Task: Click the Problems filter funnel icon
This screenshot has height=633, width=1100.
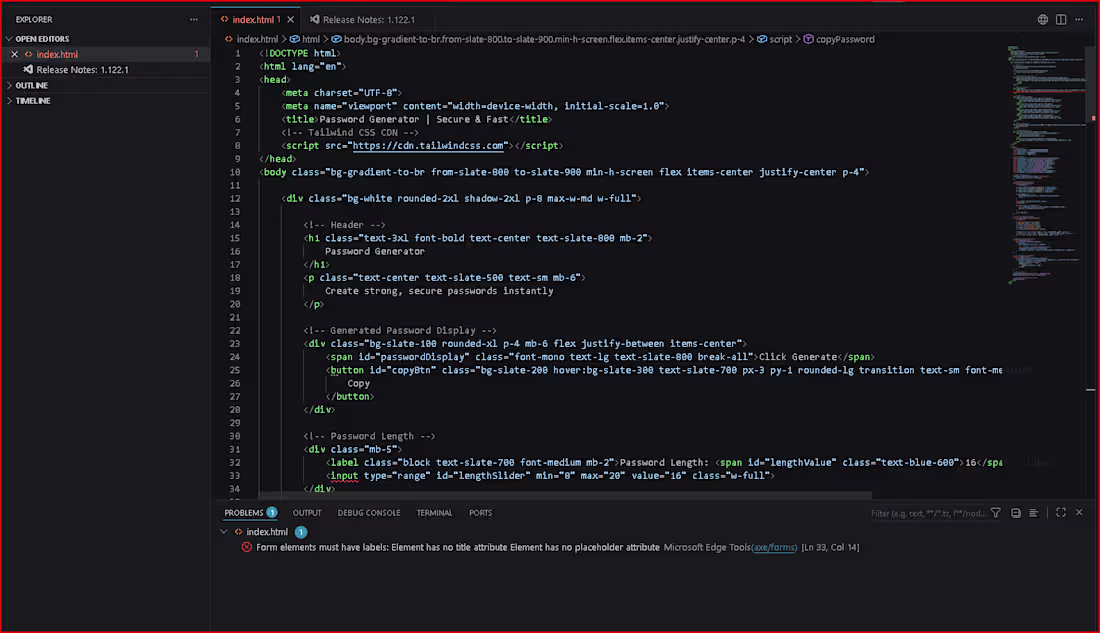Action: [x=995, y=513]
